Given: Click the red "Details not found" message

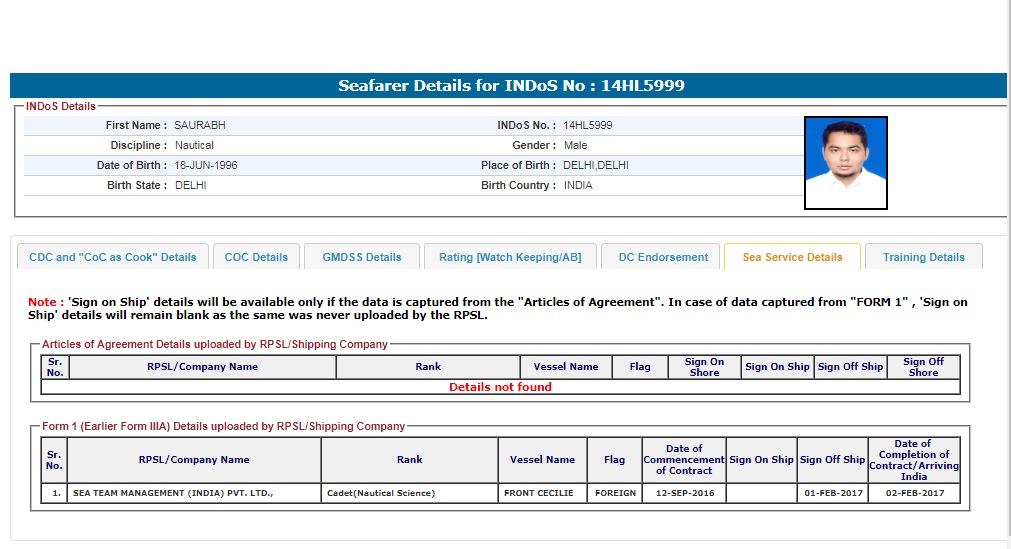Looking at the screenshot, I should point(500,387).
